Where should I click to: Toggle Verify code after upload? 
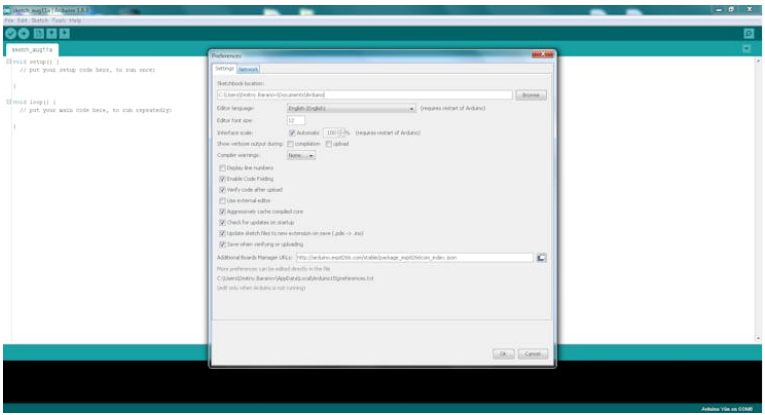pos(222,189)
